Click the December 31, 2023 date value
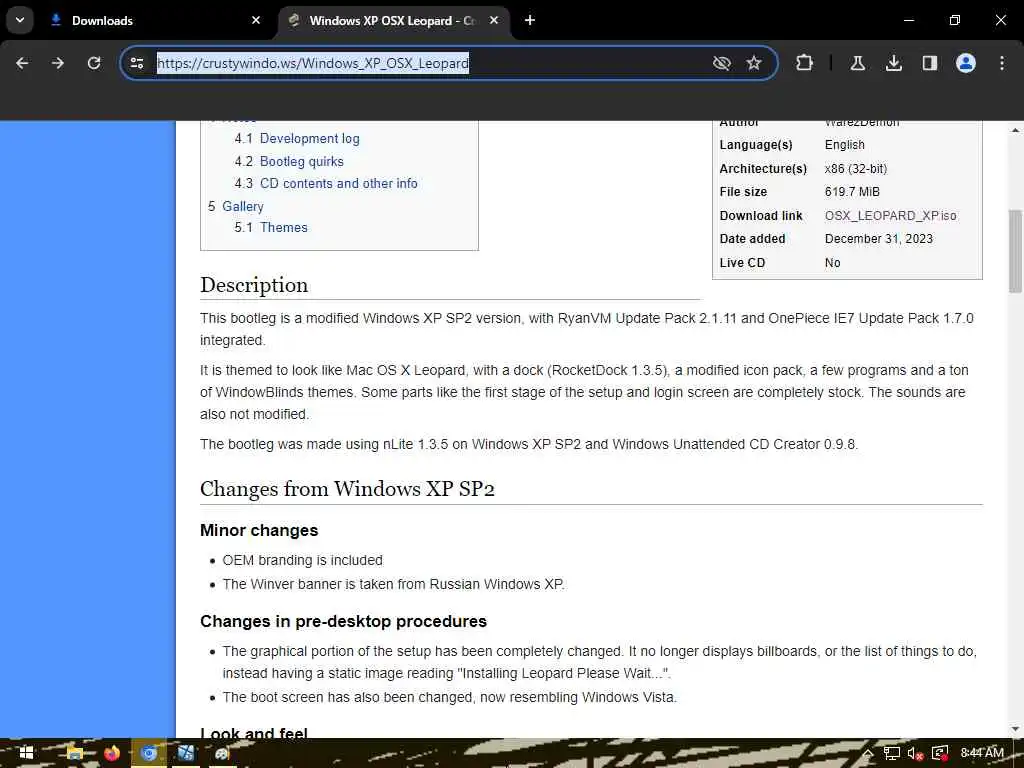This screenshot has width=1024, height=768. pyautogui.click(x=879, y=239)
